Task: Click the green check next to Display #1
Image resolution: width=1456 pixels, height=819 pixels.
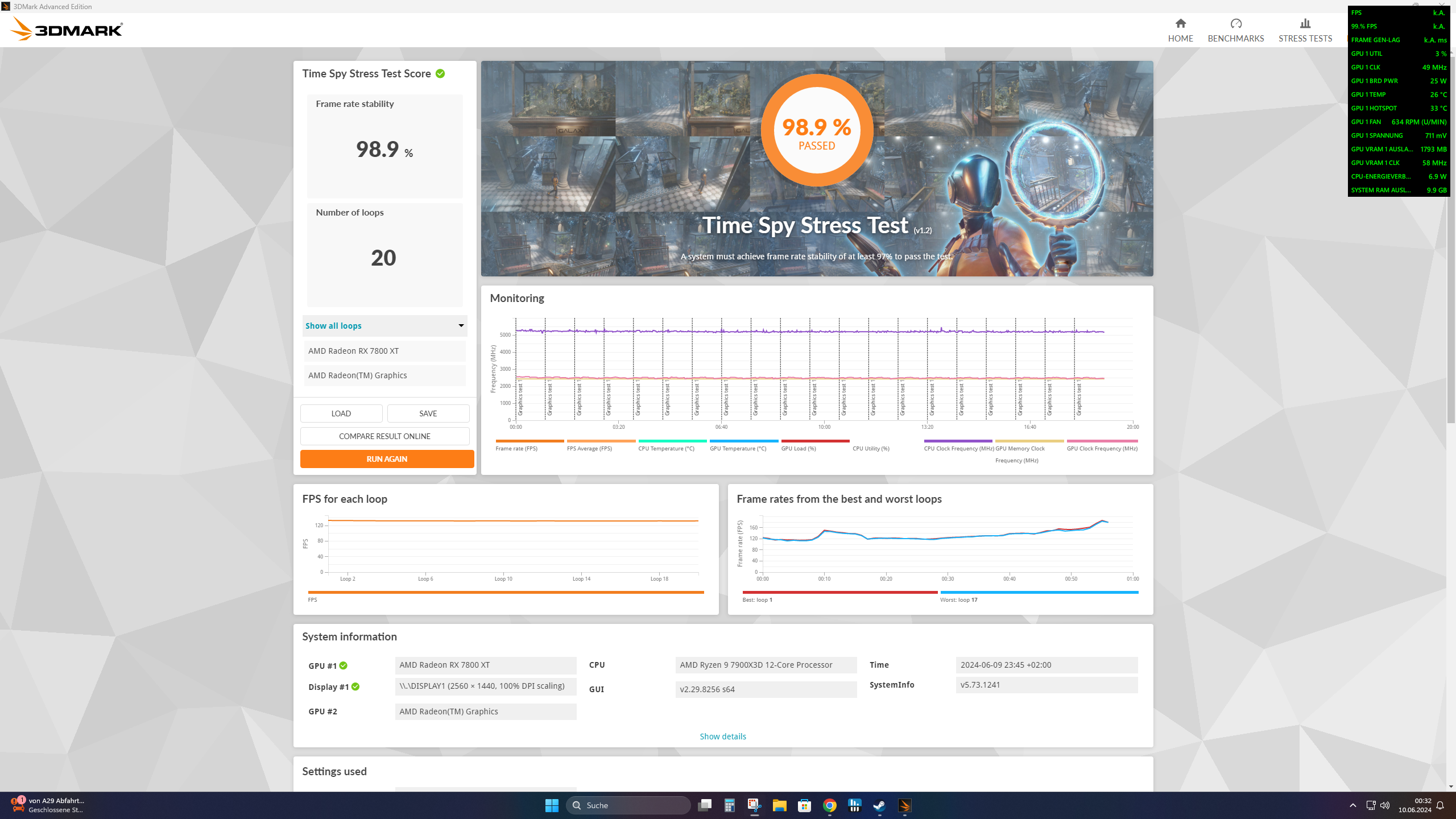Action: click(x=355, y=686)
